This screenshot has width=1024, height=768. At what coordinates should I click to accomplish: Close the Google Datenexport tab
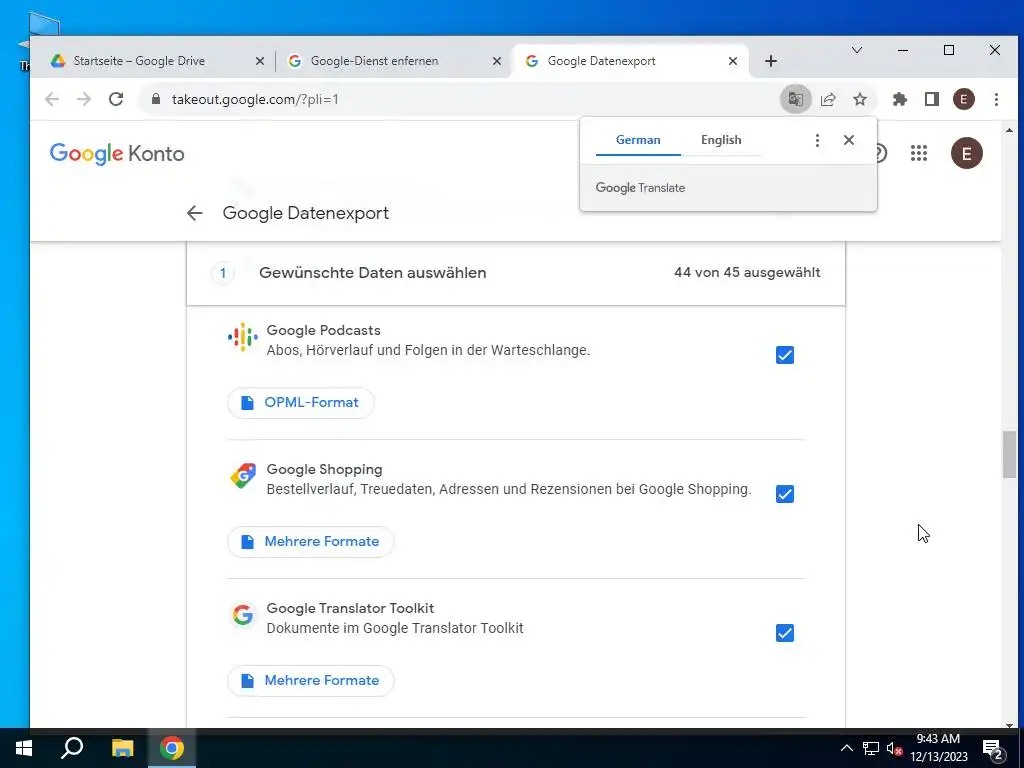(x=733, y=61)
